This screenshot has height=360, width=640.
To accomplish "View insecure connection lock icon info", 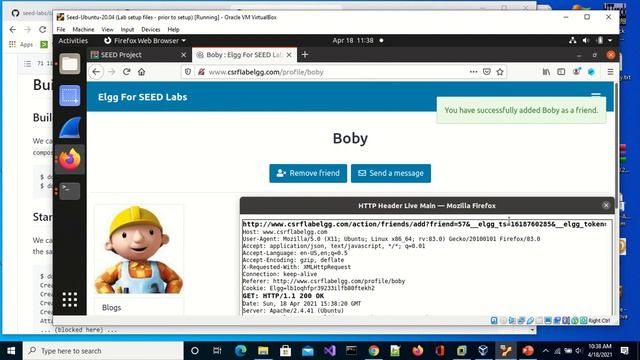I will (x=201, y=72).
